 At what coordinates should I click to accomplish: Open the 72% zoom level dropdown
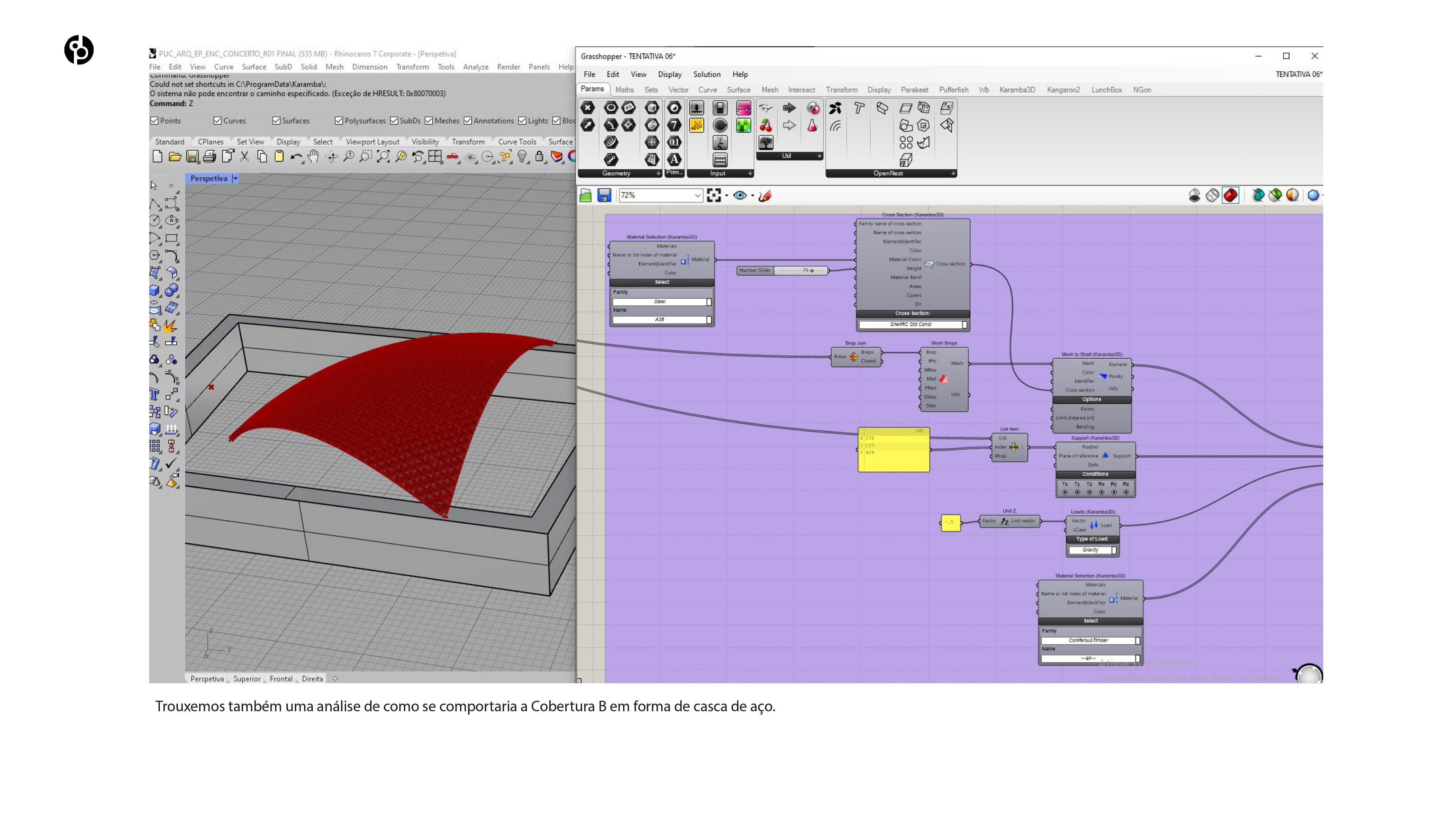698,196
